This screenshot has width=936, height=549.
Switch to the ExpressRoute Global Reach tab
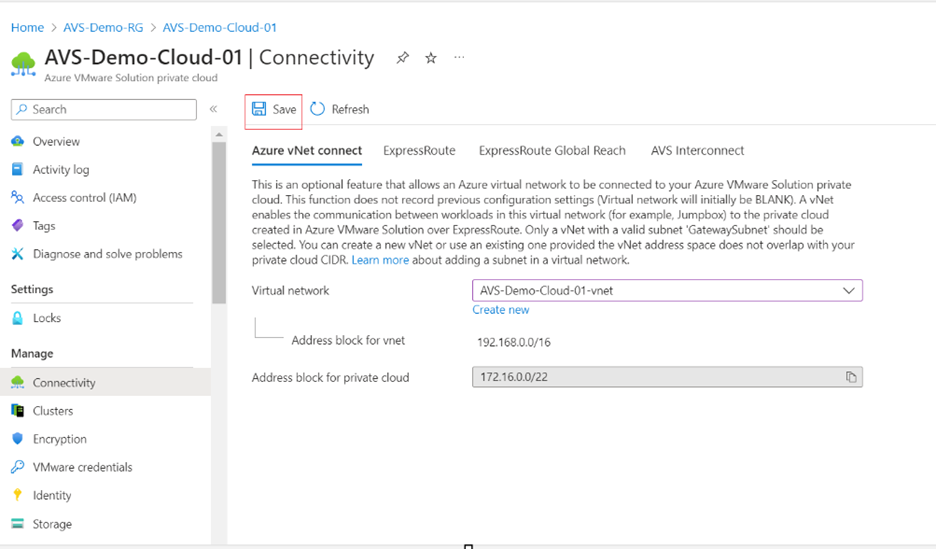(x=552, y=151)
